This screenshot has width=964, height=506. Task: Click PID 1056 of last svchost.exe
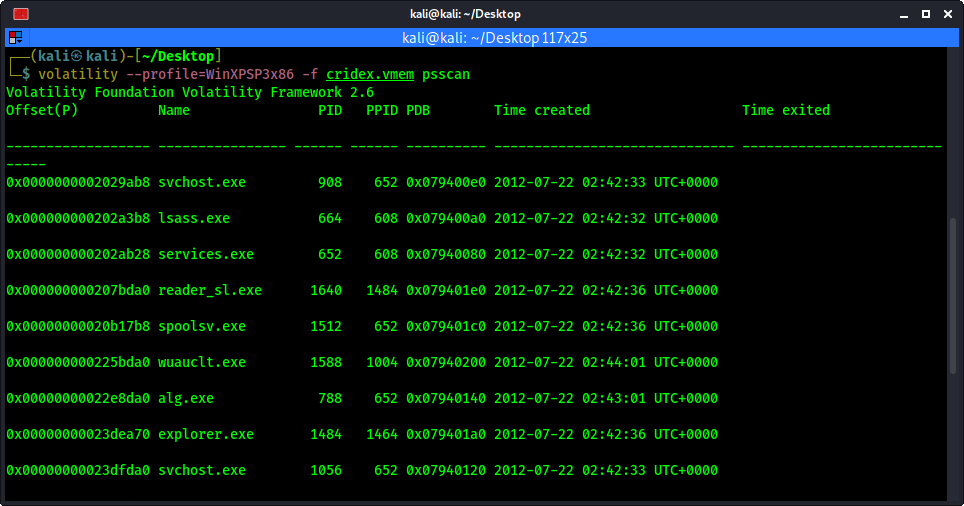pos(326,470)
